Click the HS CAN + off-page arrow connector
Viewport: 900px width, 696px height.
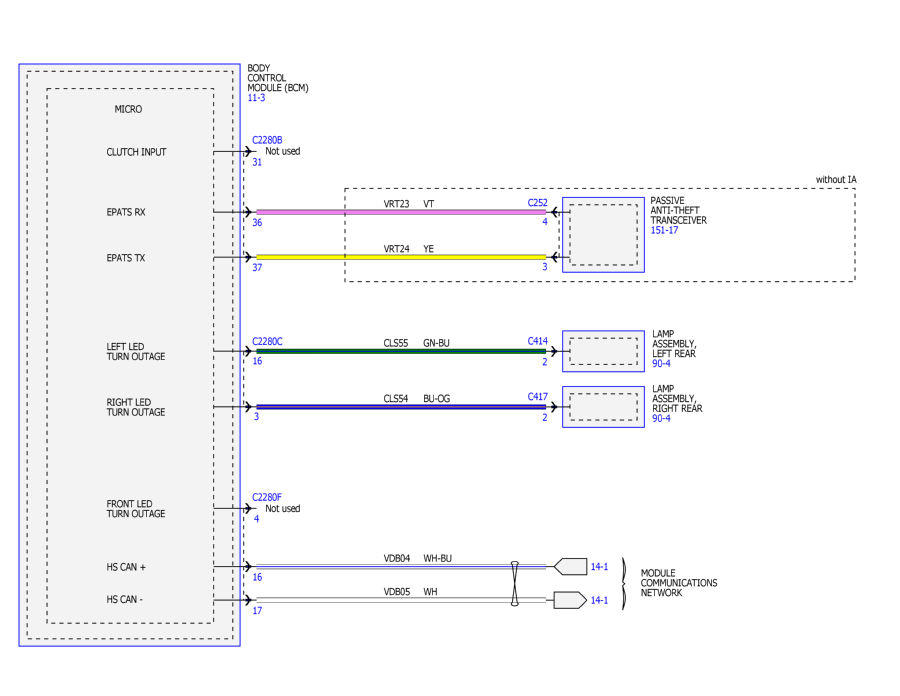[570, 566]
